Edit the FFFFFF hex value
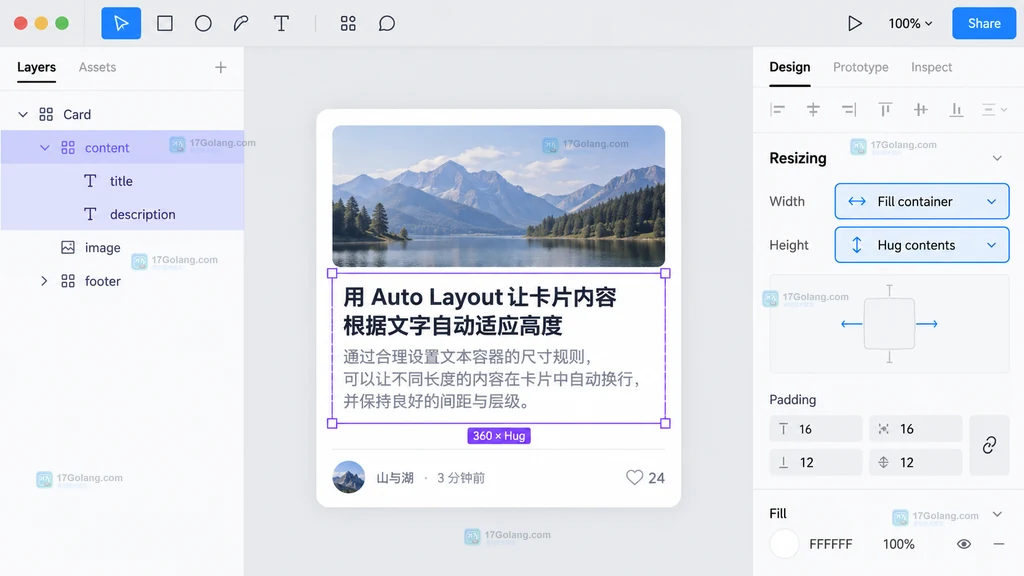Screen dimensions: 1024x576 tap(831, 544)
